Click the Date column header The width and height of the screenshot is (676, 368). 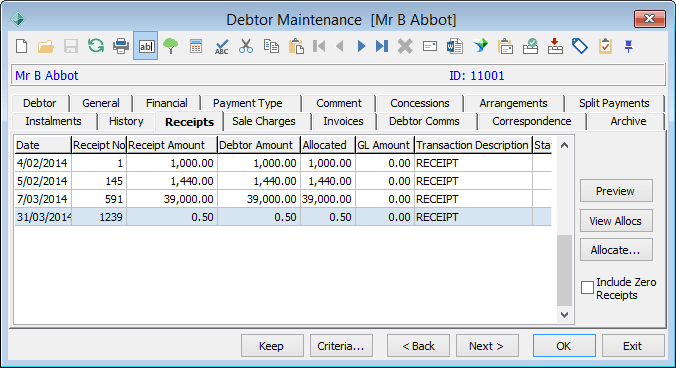[x=43, y=145]
